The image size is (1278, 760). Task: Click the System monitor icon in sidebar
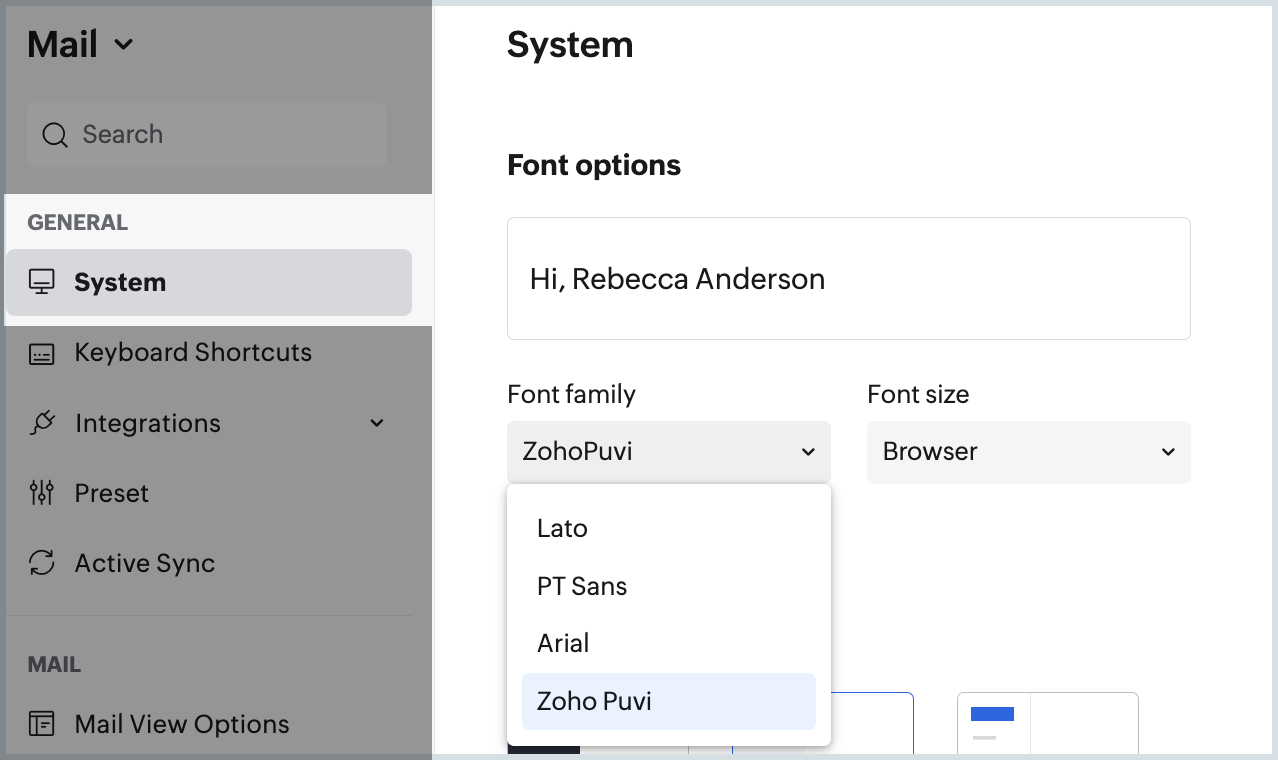pos(42,282)
